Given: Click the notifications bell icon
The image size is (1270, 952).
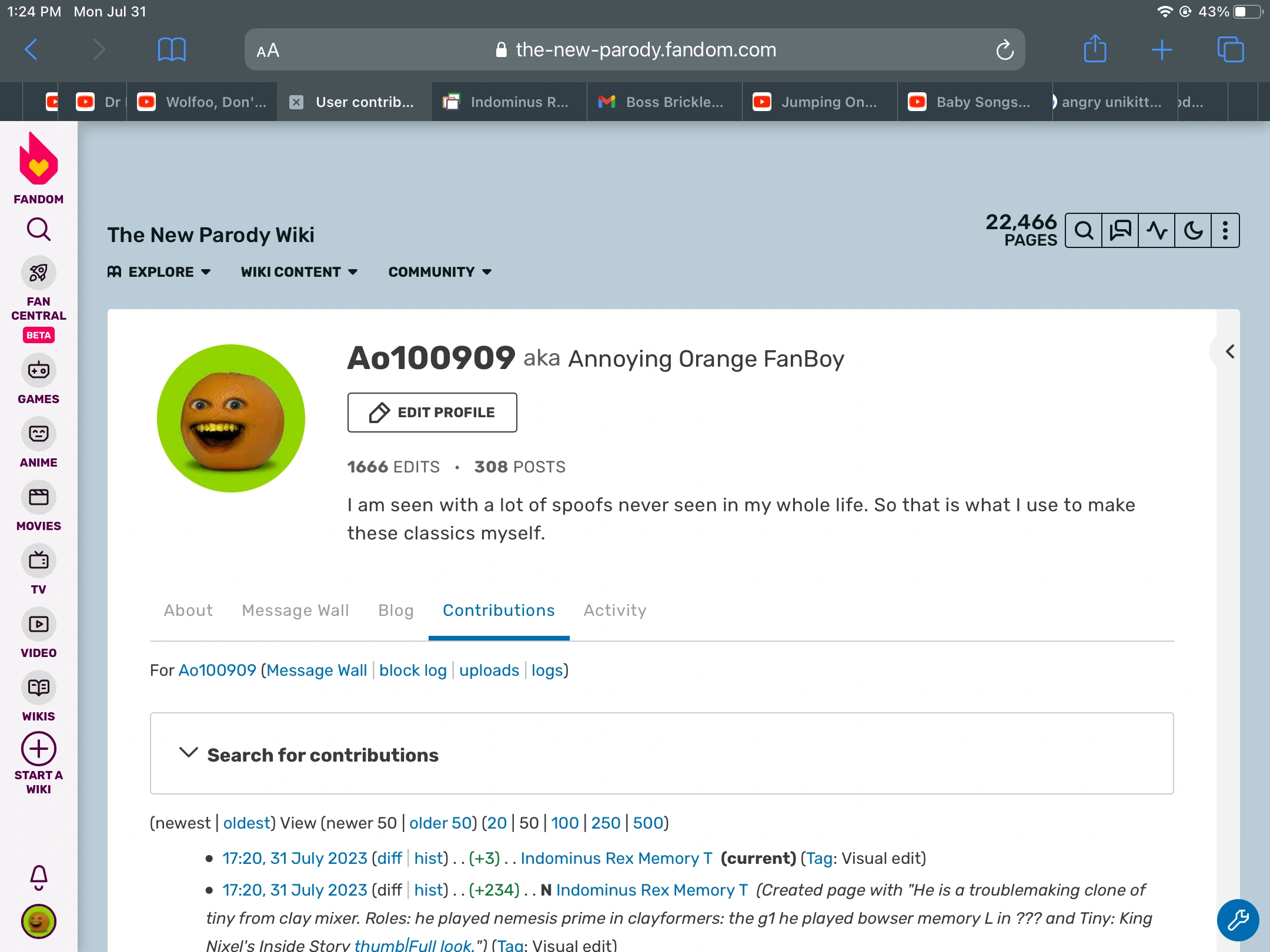Looking at the screenshot, I should coord(38,877).
